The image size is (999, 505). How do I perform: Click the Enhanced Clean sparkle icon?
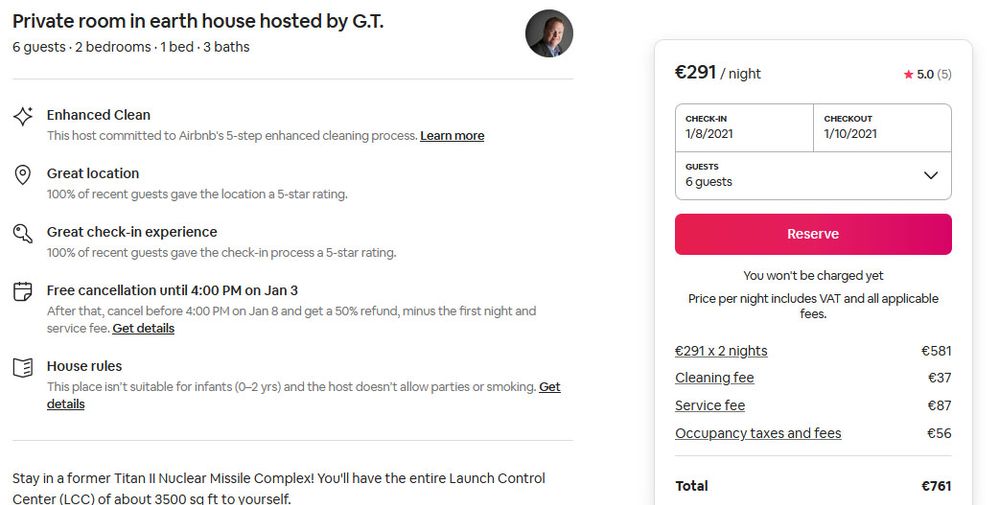click(23, 117)
